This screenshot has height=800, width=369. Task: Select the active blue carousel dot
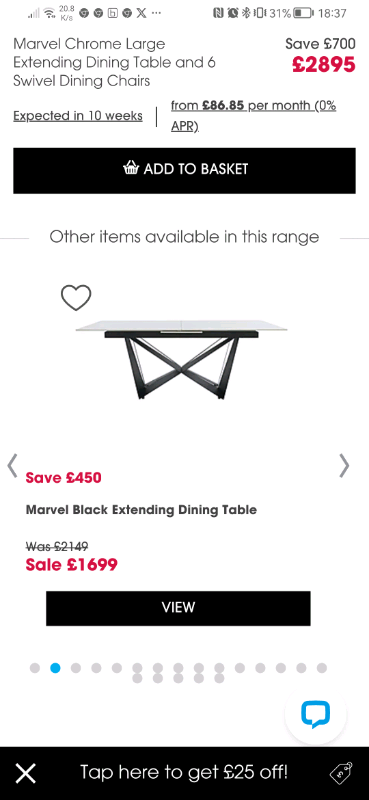(55, 668)
